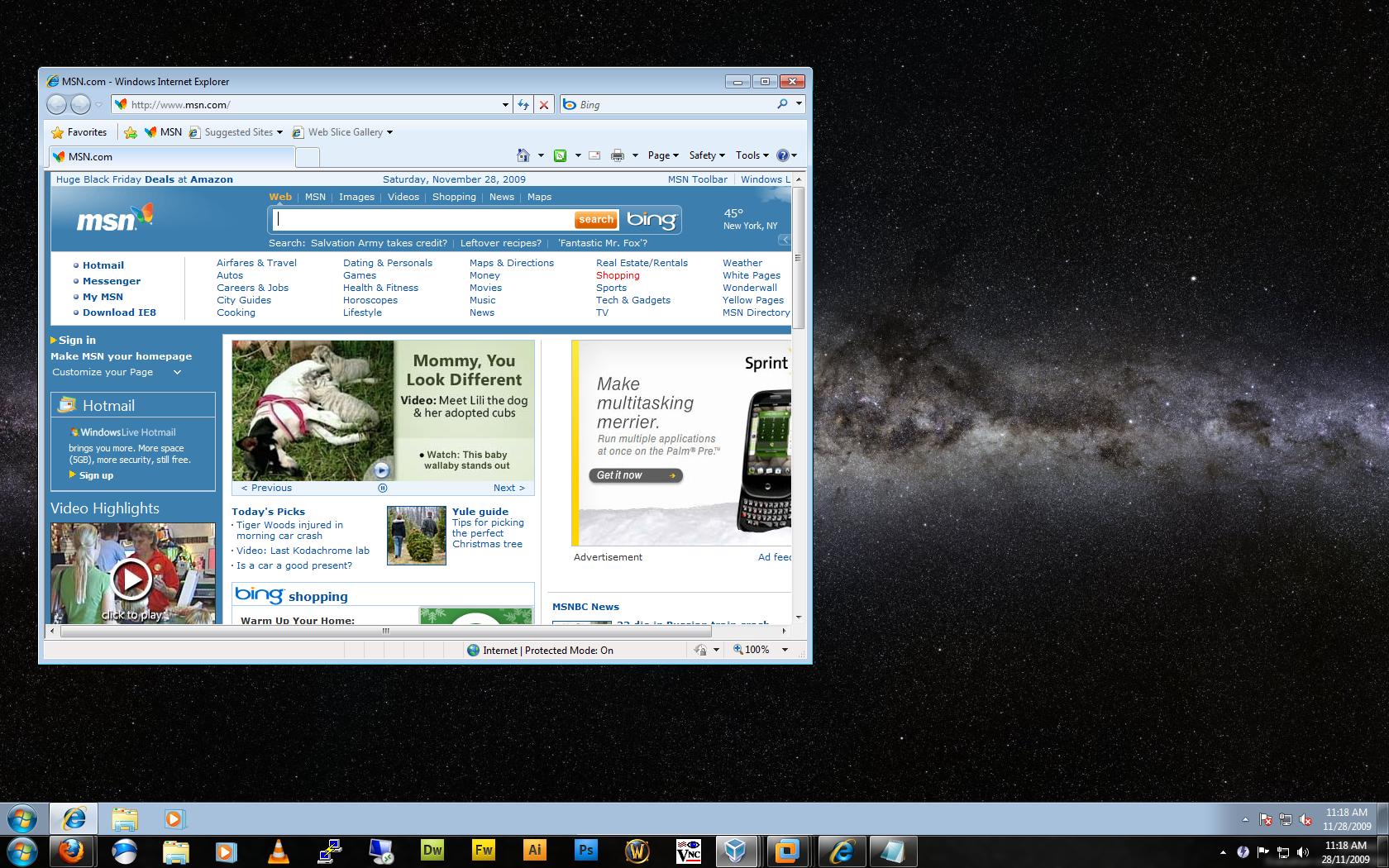Play the Video Highlights clip

(x=131, y=579)
